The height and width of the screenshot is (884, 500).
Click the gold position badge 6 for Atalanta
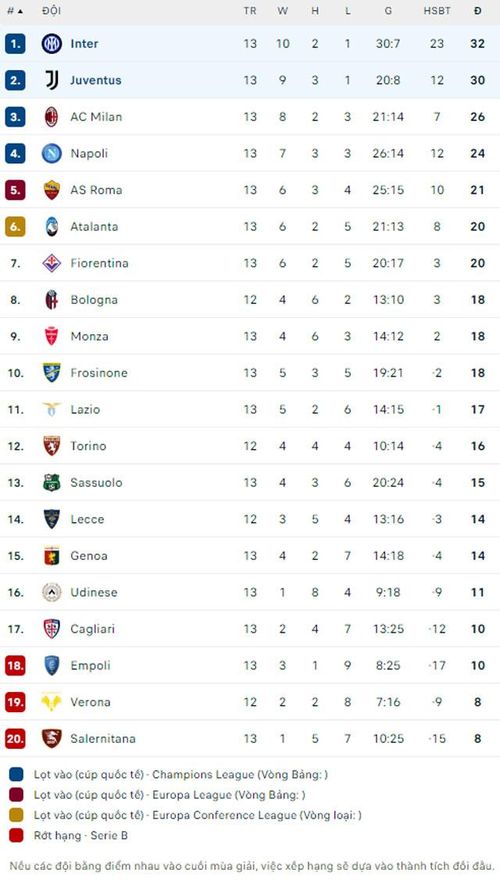[15, 227]
